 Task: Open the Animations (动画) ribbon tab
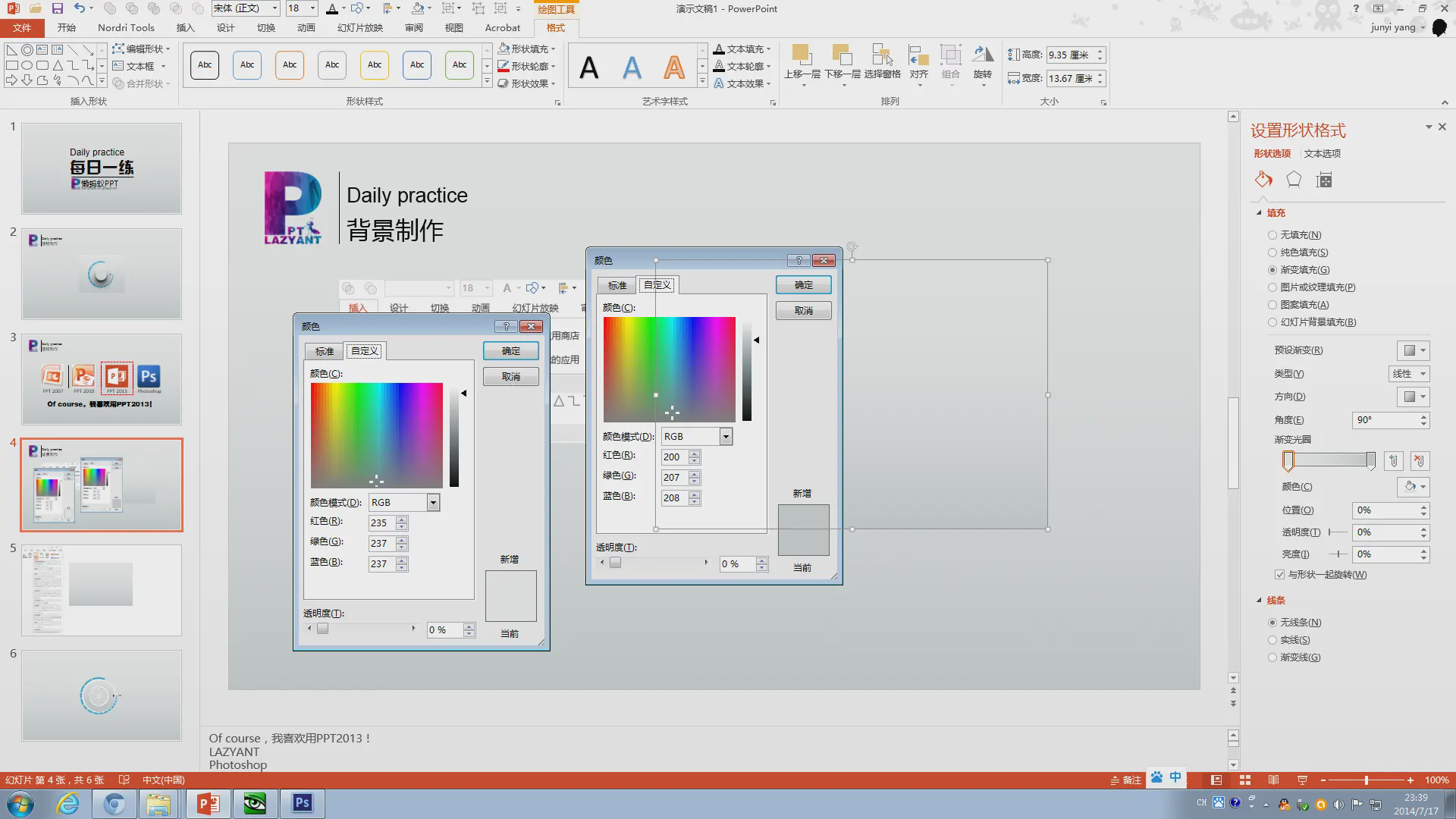(x=306, y=27)
